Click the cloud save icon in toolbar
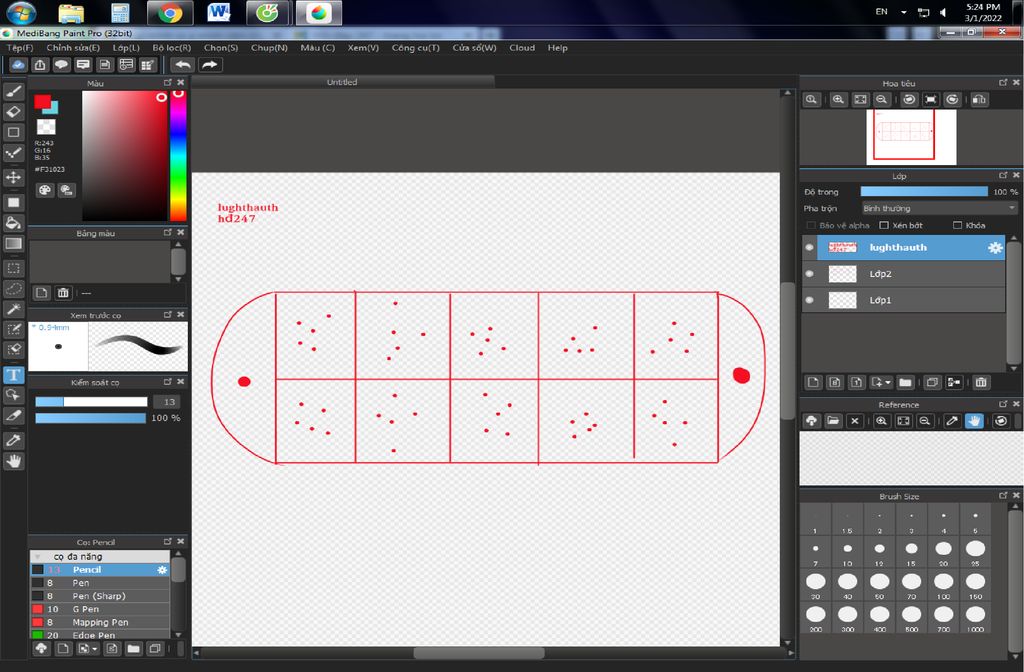Viewport: 1024px width, 672px height. pos(18,65)
